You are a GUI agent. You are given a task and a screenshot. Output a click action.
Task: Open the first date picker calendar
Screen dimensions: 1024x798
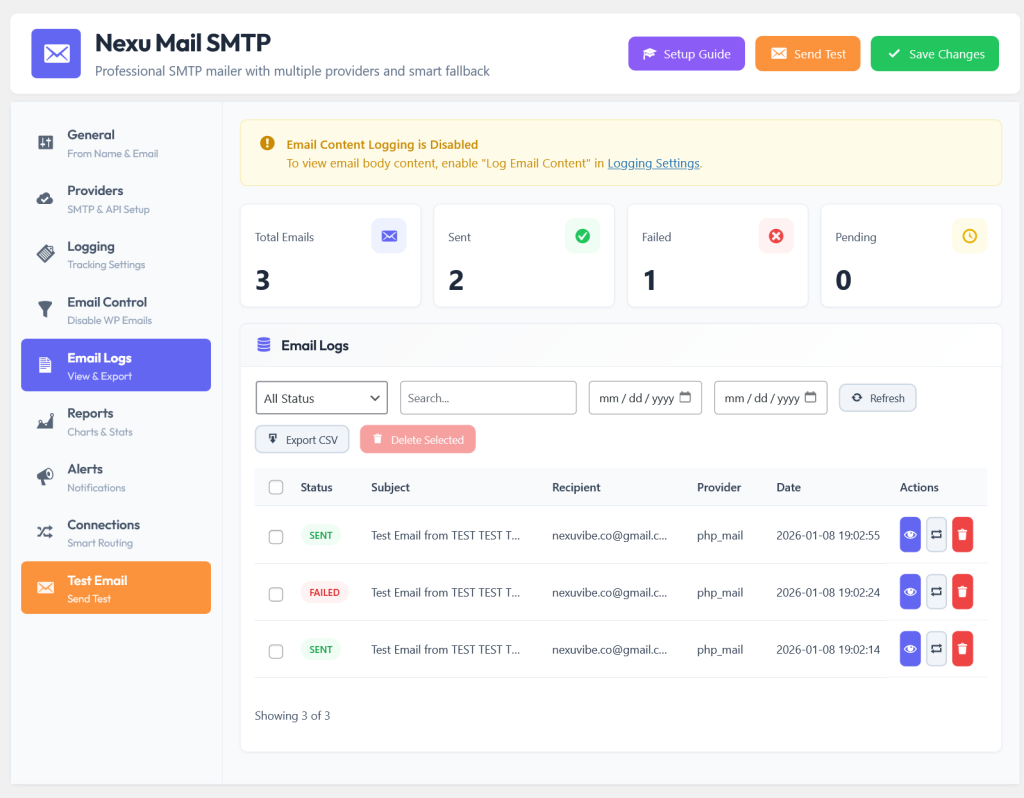click(685, 397)
